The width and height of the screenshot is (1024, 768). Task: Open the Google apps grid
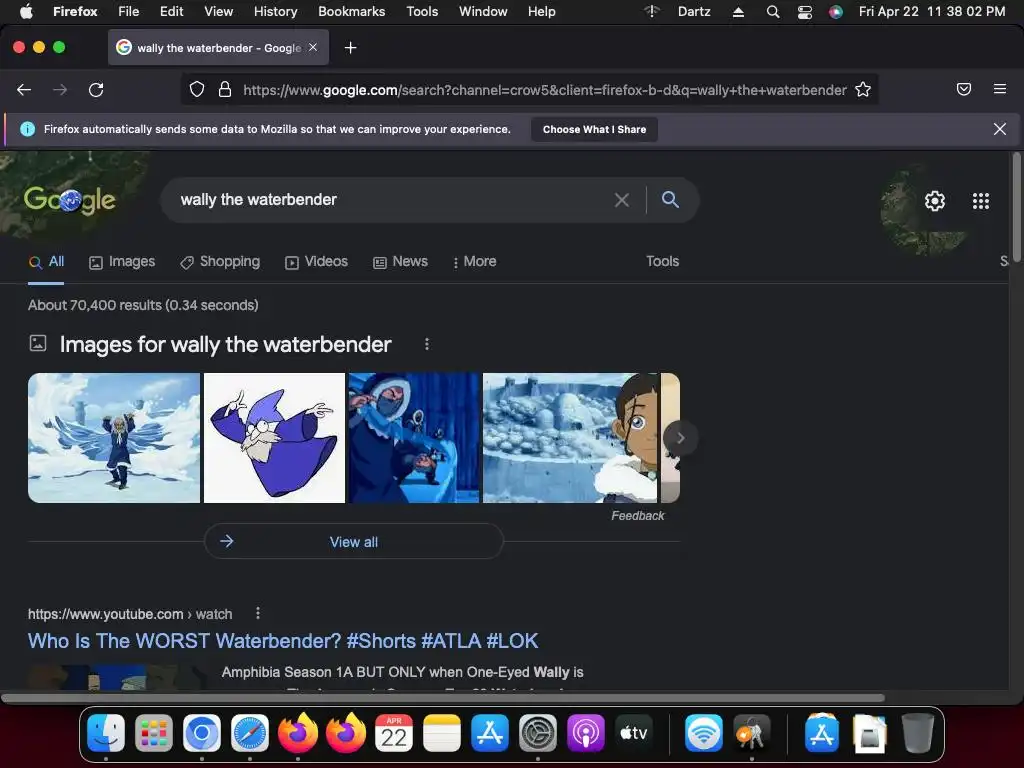[980, 200]
